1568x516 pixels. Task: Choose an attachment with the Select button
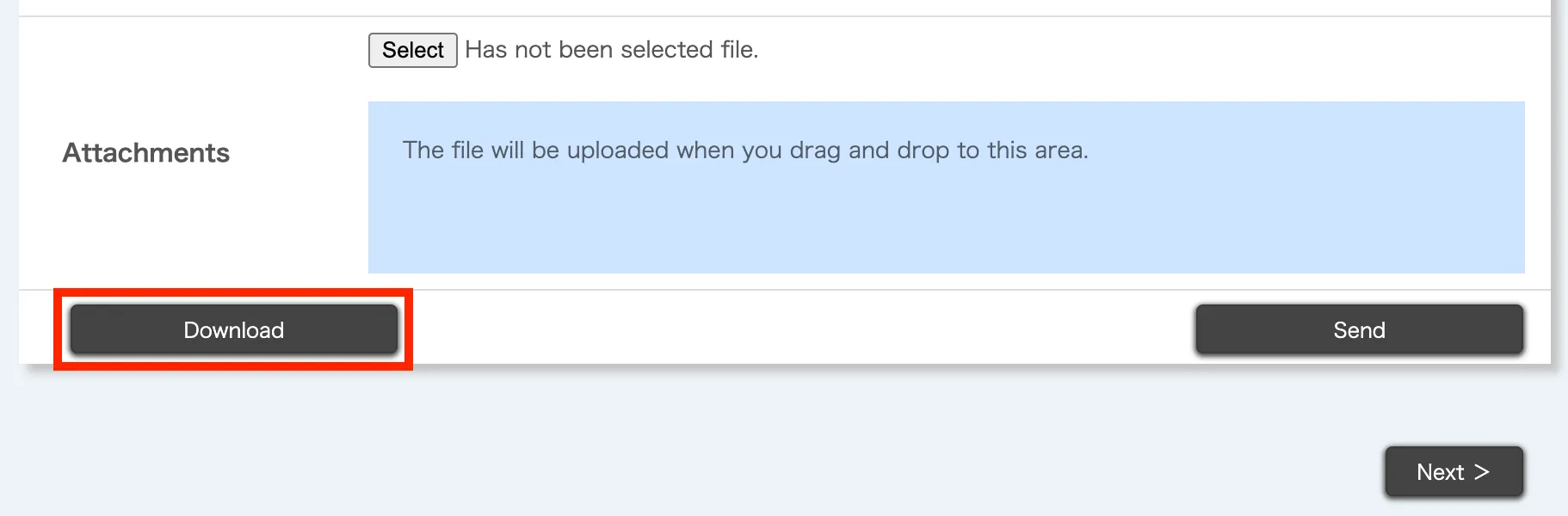pyautogui.click(x=412, y=50)
